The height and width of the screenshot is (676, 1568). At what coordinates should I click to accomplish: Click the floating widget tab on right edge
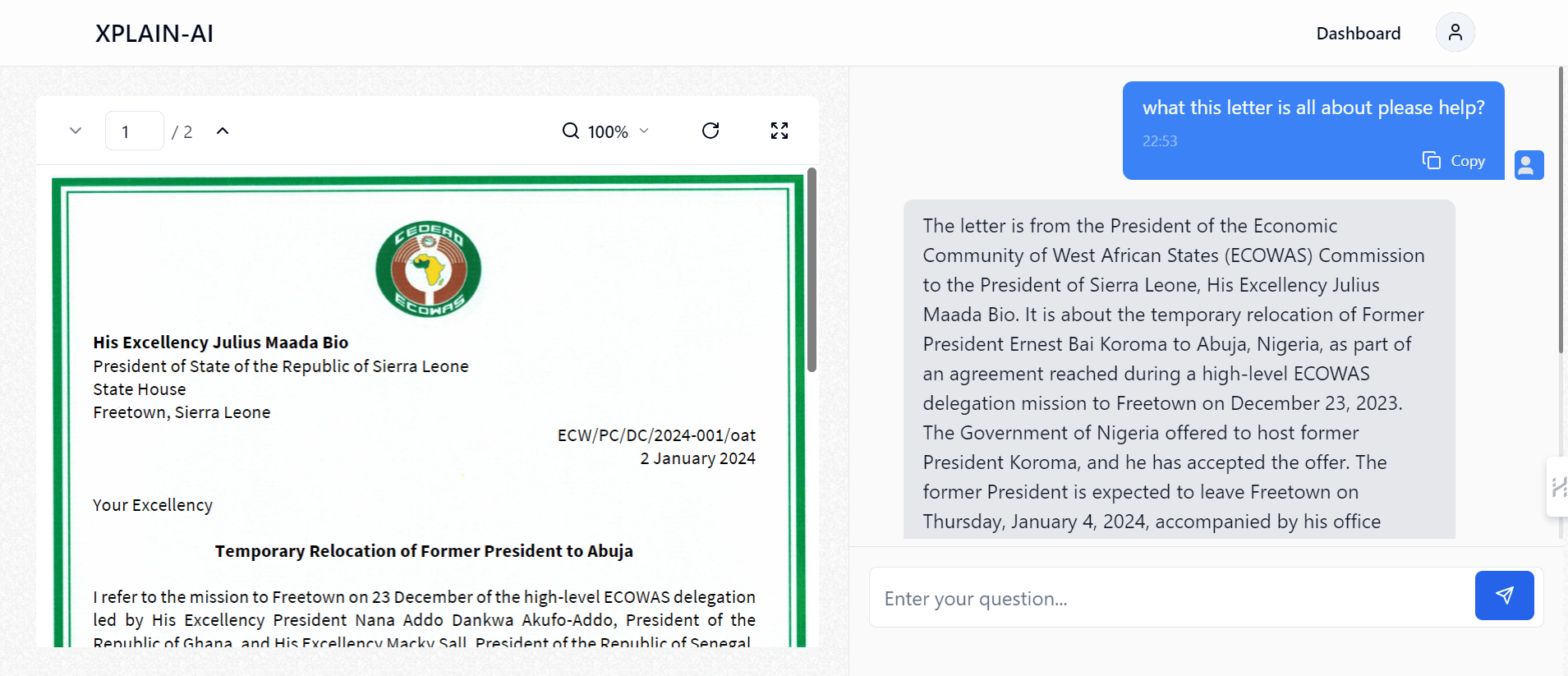pyautogui.click(x=1557, y=487)
